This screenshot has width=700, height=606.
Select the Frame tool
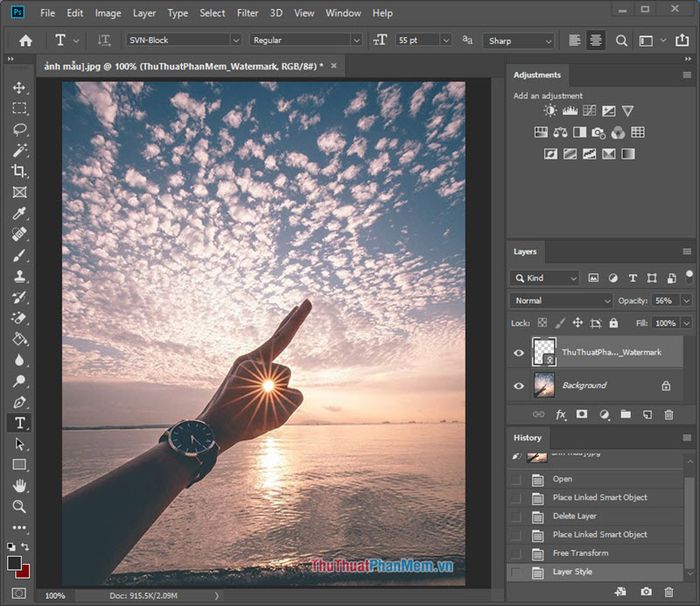(19, 192)
